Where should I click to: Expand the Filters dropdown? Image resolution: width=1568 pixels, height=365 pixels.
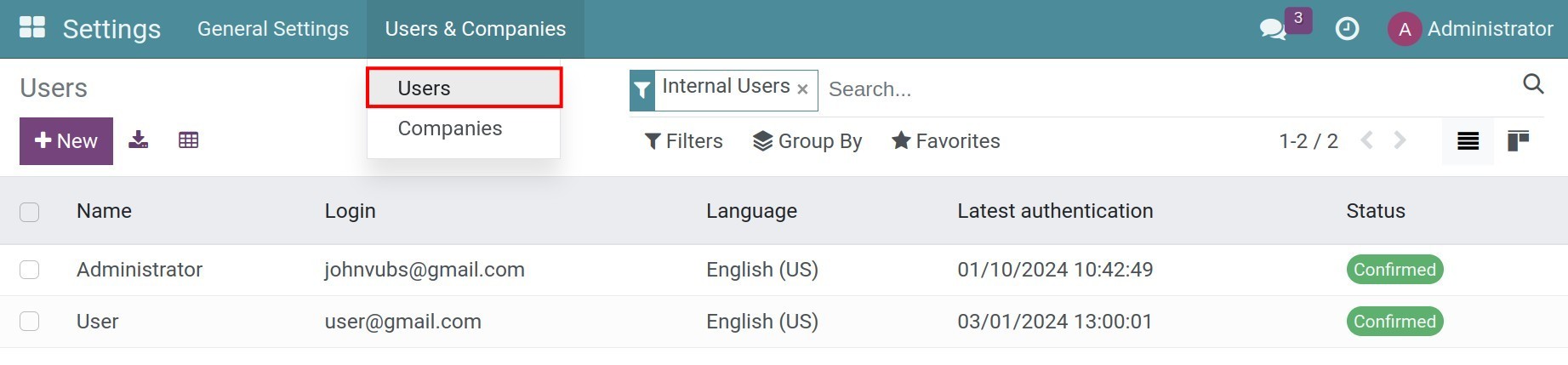684,141
